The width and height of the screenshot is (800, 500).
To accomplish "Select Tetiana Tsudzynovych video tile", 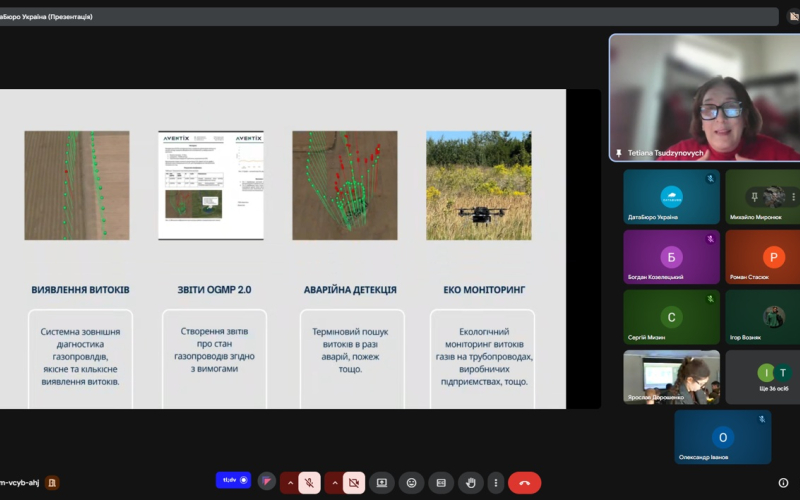I will [x=704, y=98].
